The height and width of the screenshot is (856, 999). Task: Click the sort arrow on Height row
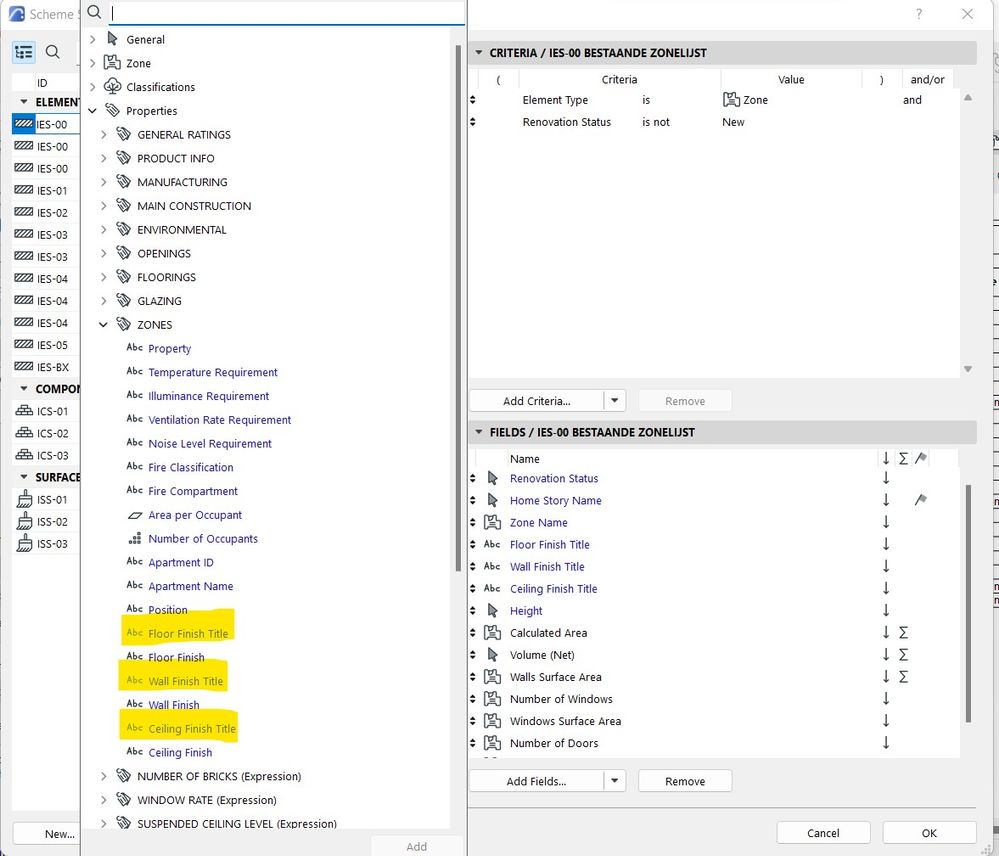[886, 610]
